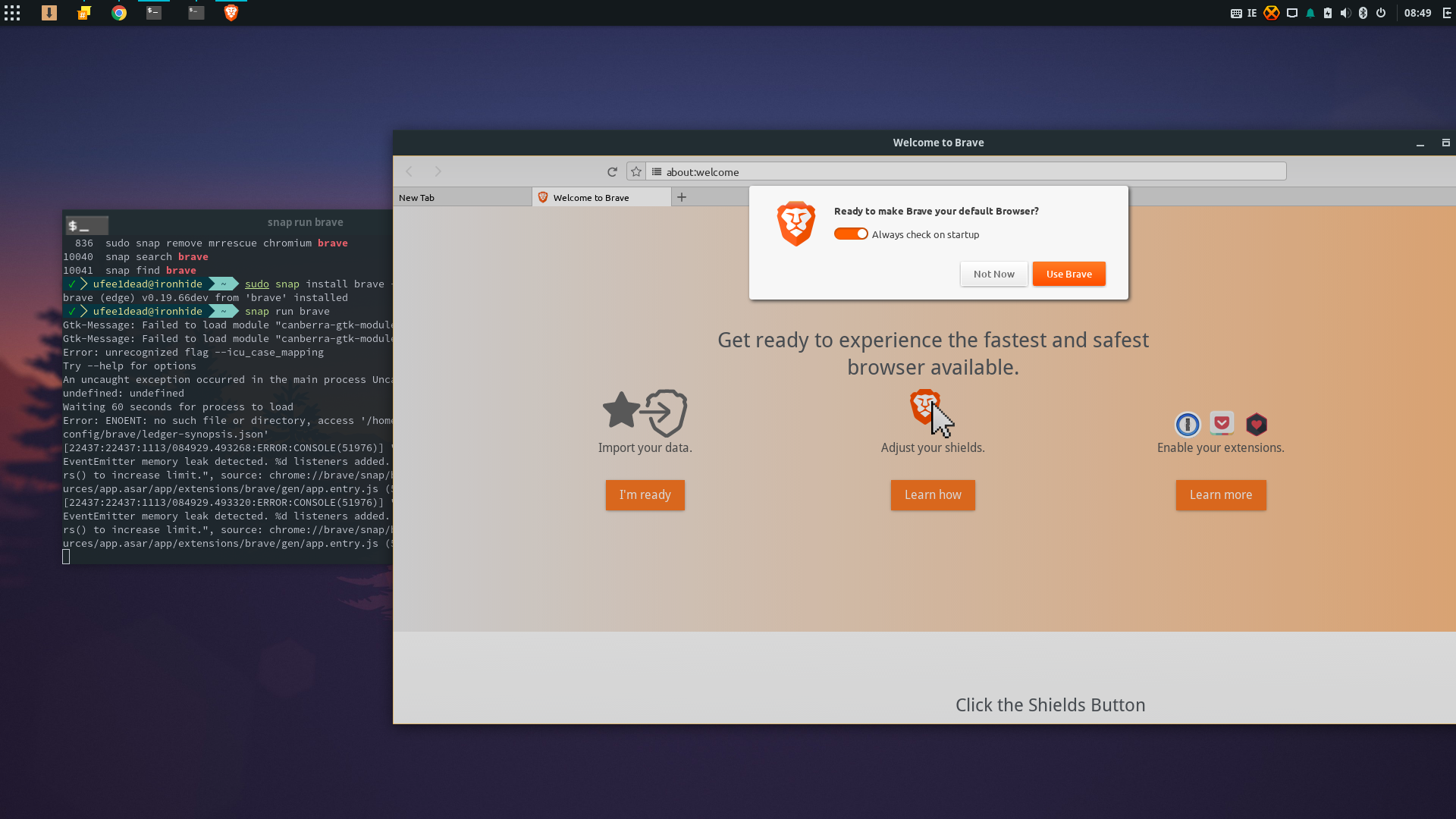Select the Welcome to Brave tab
1456x819 pixels.
coord(601,197)
